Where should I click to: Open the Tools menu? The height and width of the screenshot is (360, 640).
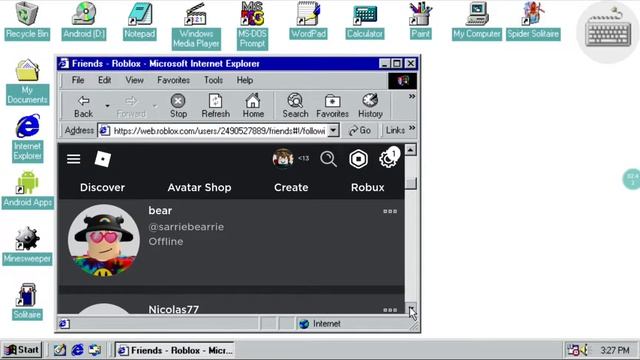coord(213,80)
